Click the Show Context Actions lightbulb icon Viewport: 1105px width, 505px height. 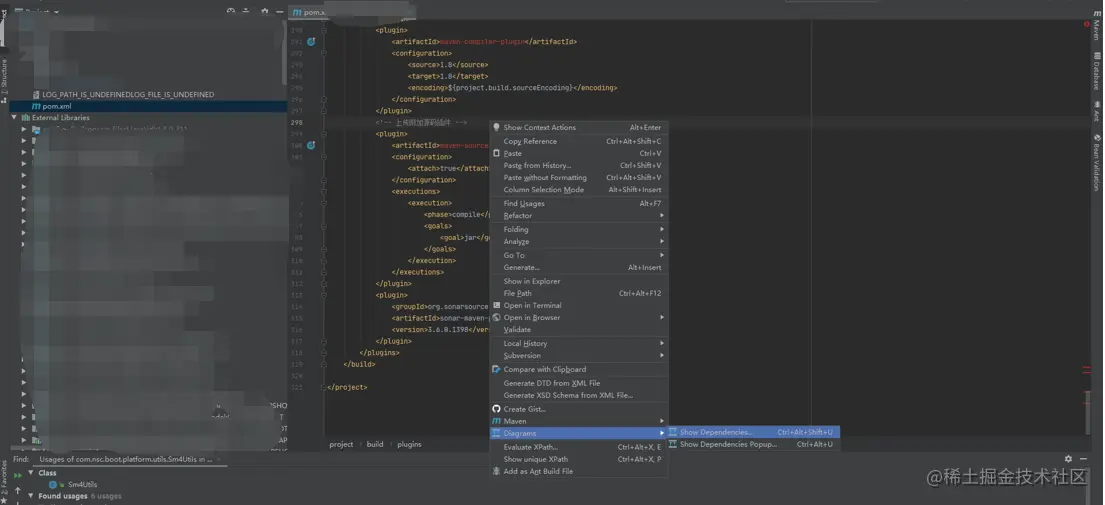click(496, 127)
